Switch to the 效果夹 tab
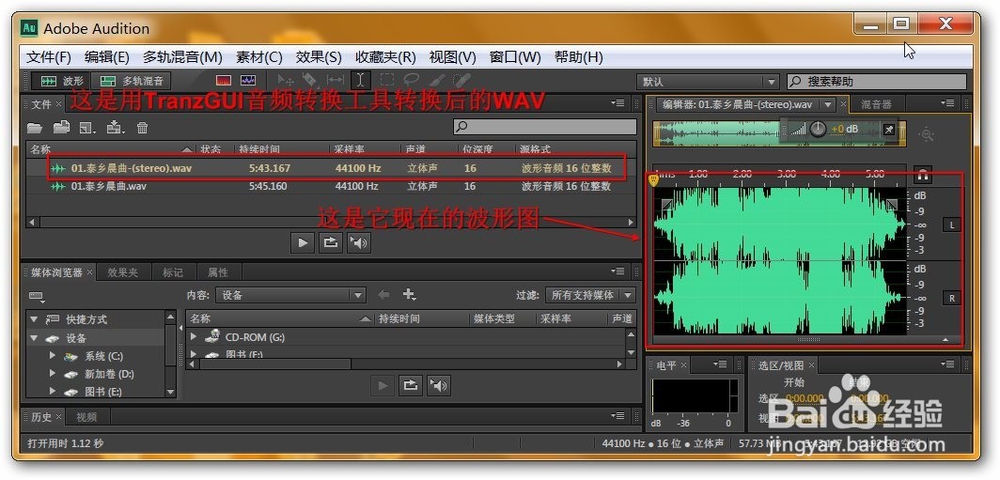This screenshot has width=1000, height=480. click(122, 272)
